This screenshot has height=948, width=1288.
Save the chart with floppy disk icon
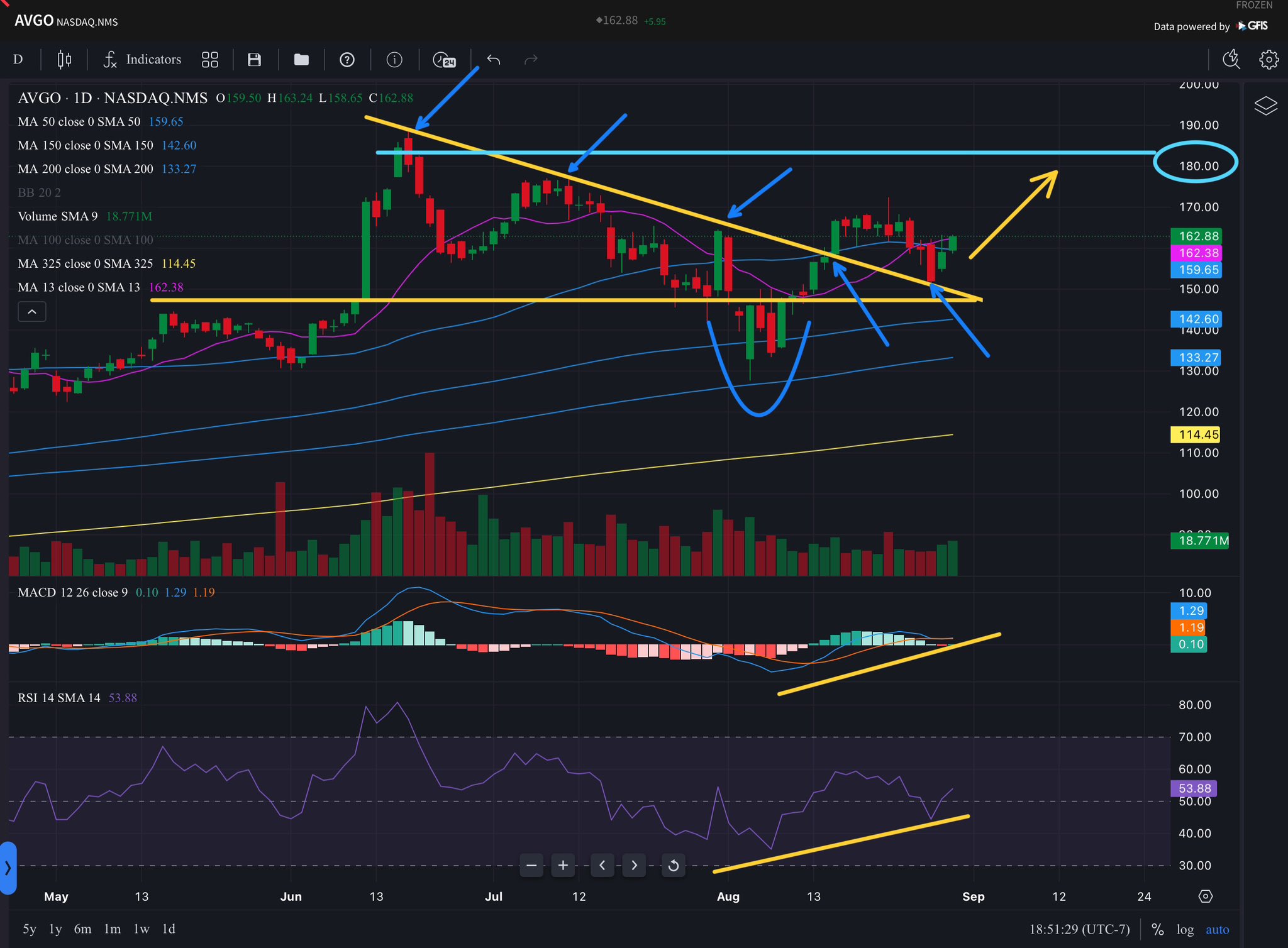coord(254,60)
